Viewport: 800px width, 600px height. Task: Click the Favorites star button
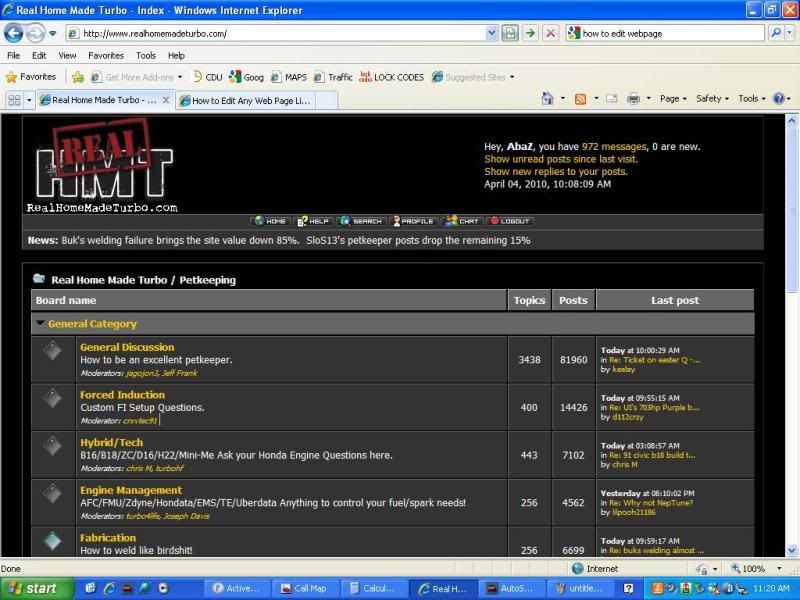pyautogui.click(x=31, y=77)
